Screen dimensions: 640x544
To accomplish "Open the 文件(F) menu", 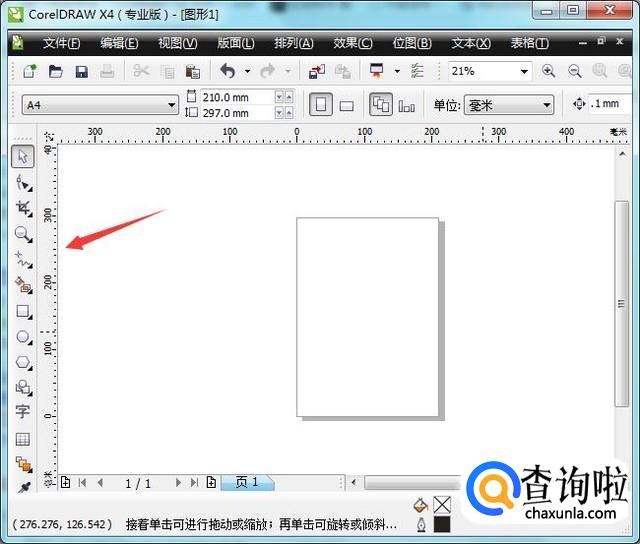I will click(x=62, y=43).
